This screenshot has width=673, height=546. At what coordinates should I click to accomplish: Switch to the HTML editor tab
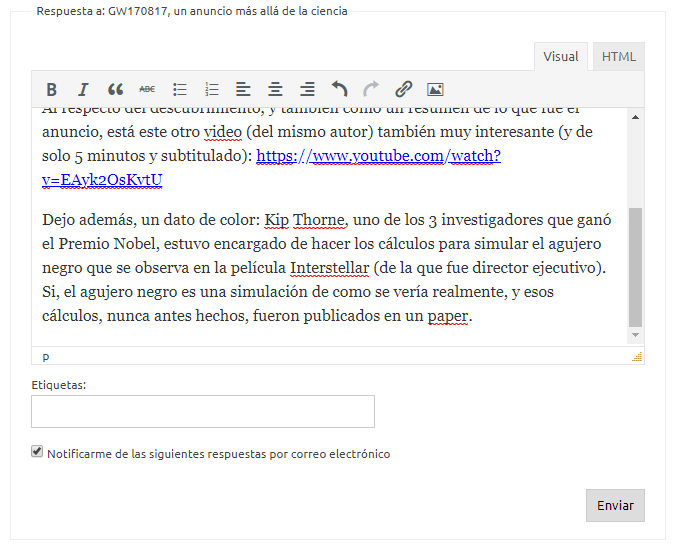coord(618,57)
